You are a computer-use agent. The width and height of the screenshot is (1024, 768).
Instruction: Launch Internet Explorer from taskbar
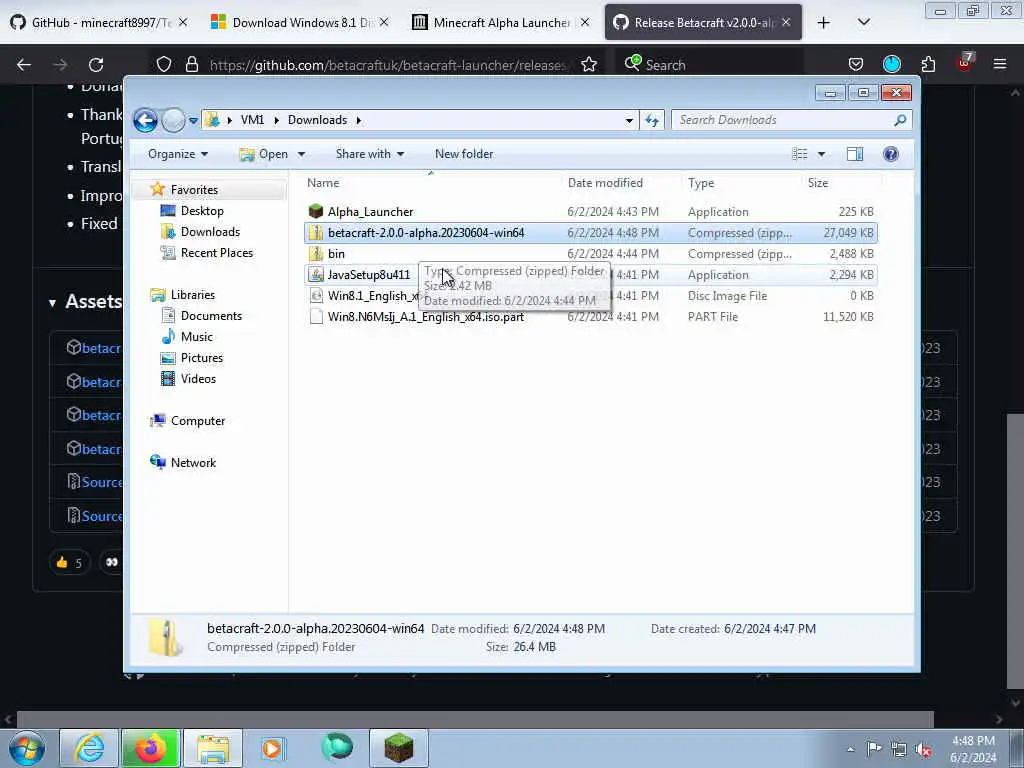tap(89, 748)
